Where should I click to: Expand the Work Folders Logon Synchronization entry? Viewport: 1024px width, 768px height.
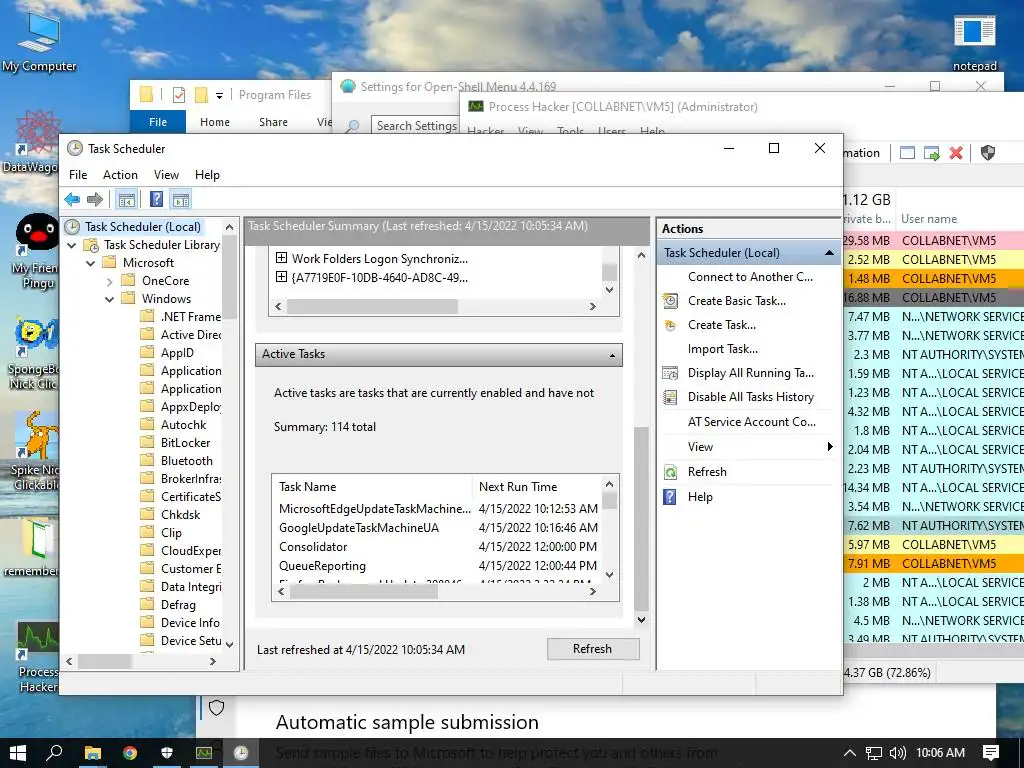[x=281, y=258]
